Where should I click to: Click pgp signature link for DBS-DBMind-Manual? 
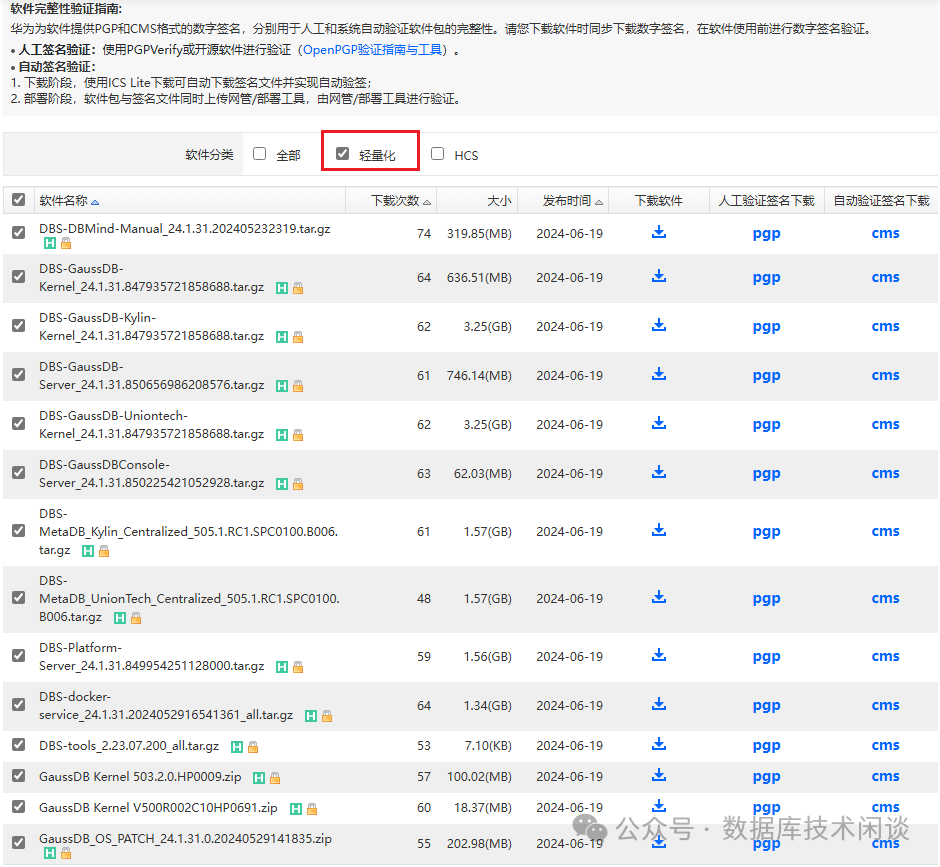pos(766,234)
